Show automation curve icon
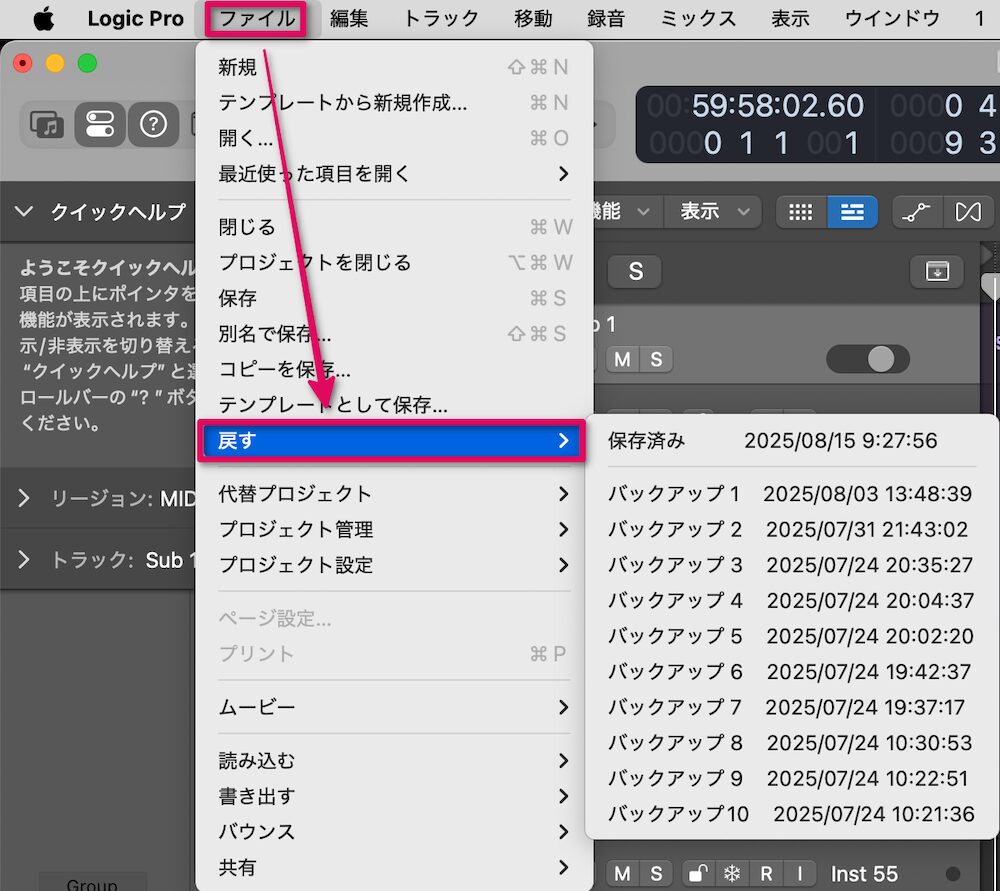1000x891 pixels. pyautogui.click(x=916, y=212)
